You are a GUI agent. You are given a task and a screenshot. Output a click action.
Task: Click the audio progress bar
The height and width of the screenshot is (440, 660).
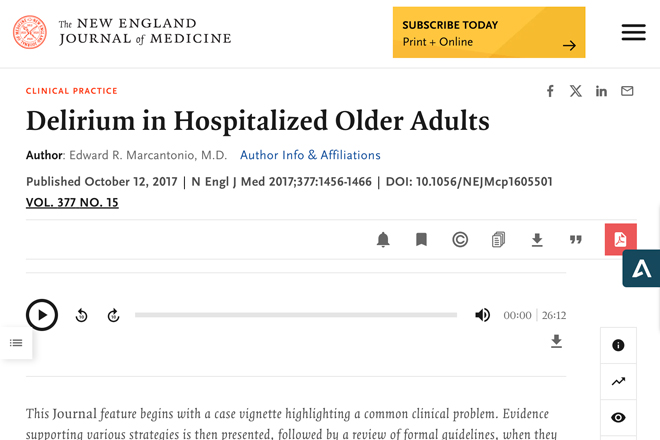click(296, 315)
